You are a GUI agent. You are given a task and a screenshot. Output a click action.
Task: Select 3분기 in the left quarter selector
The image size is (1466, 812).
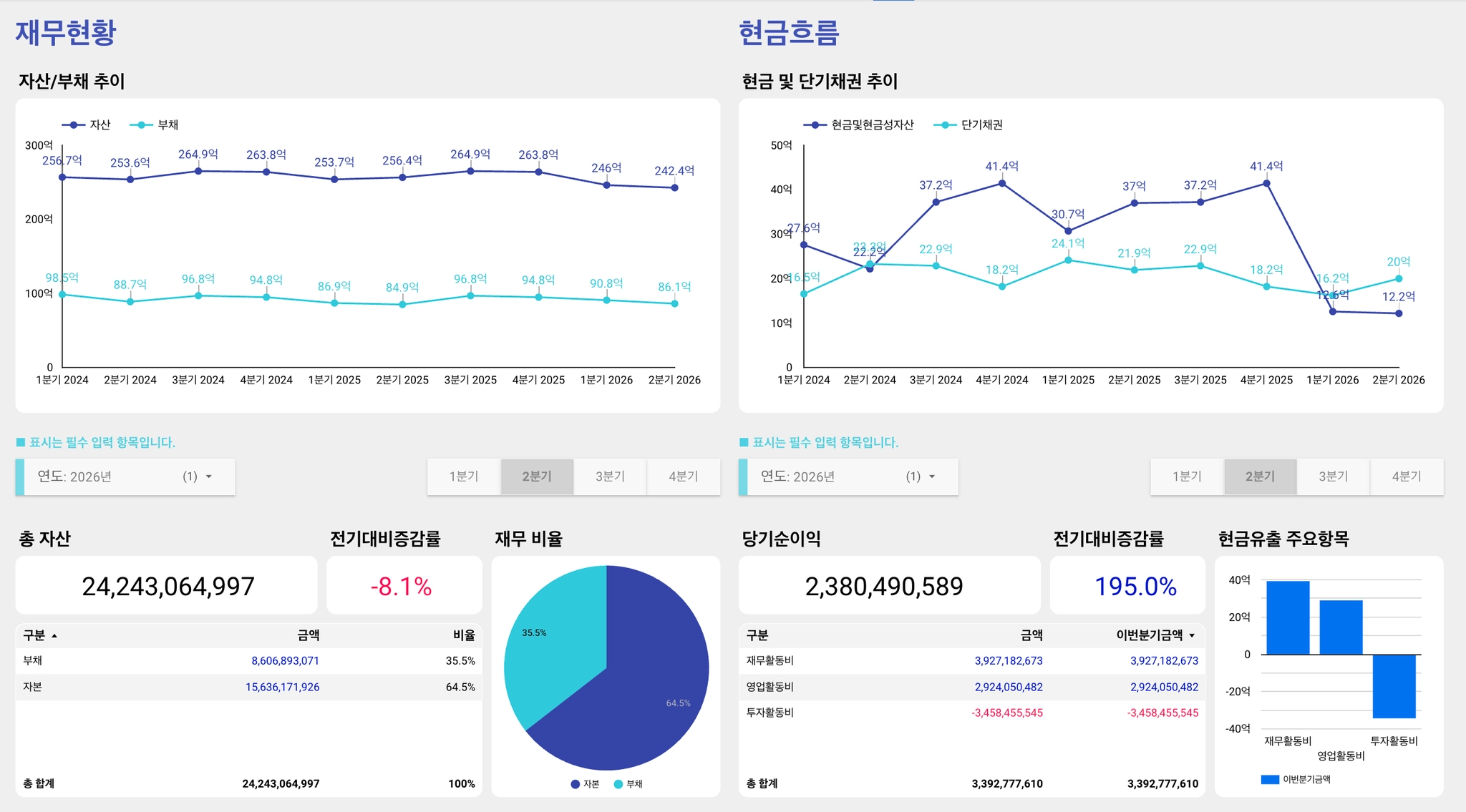[610, 476]
